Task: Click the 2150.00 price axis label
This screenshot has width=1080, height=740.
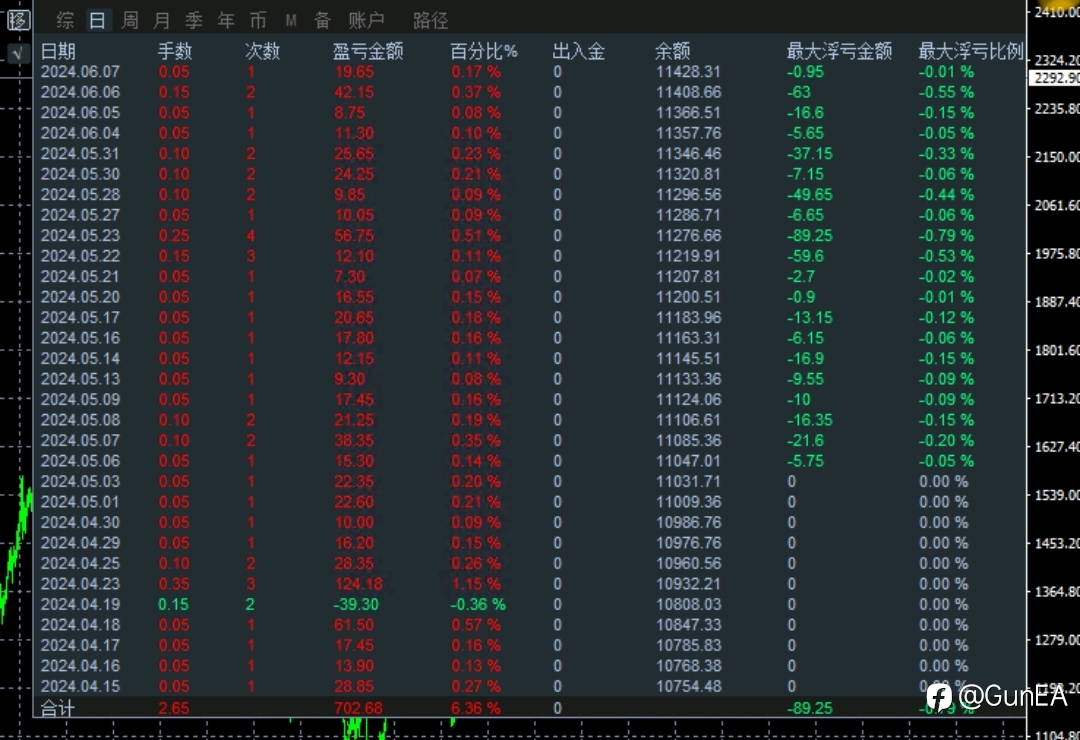Action: point(1057,157)
